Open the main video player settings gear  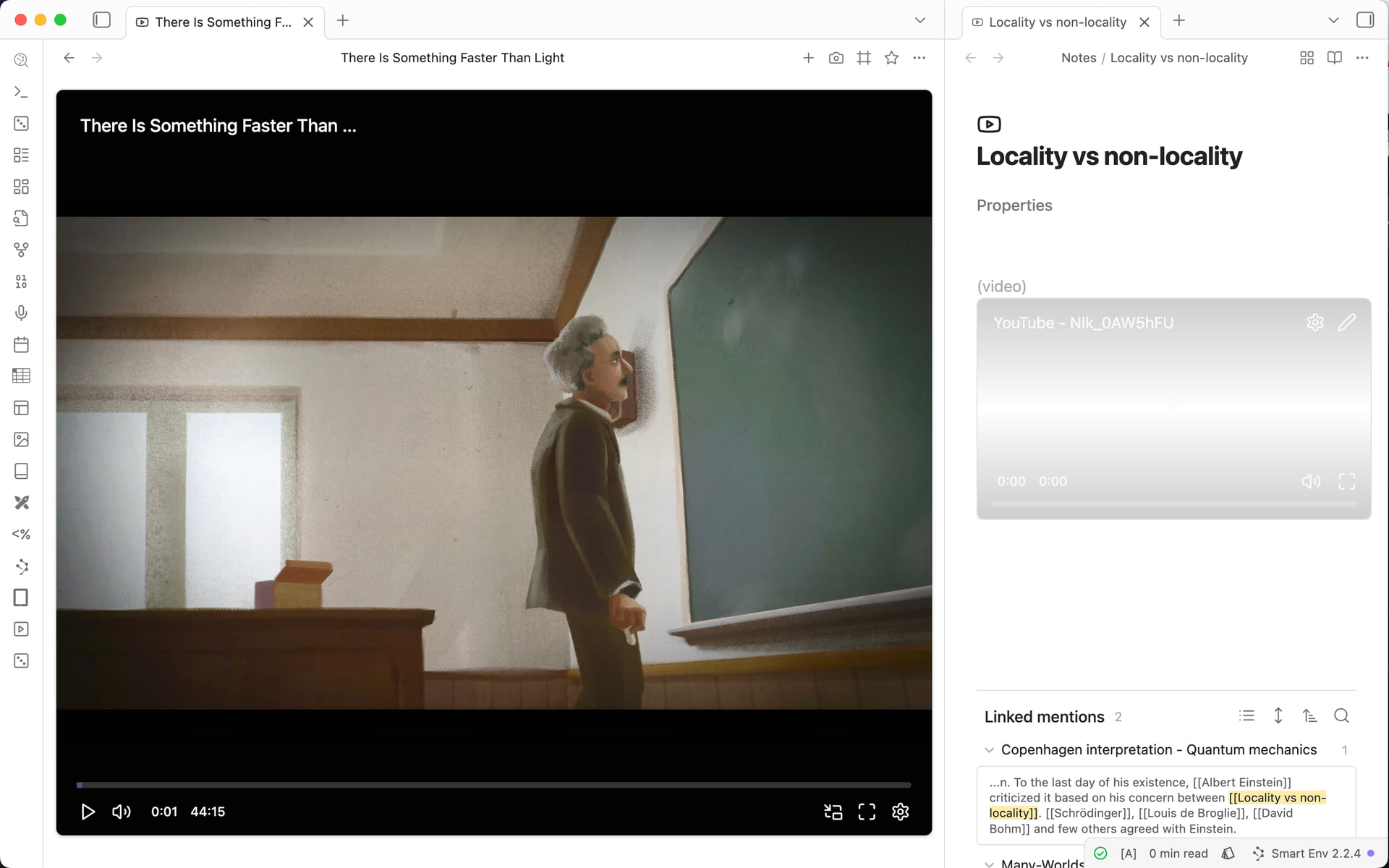point(900,812)
